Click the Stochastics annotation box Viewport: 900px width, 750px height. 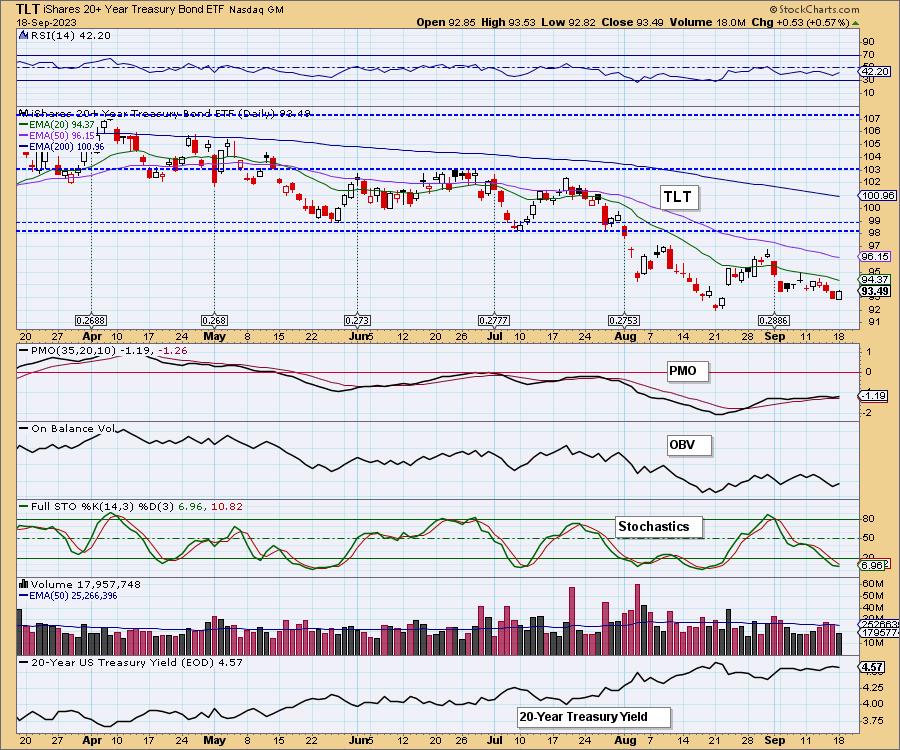point(658,526)
